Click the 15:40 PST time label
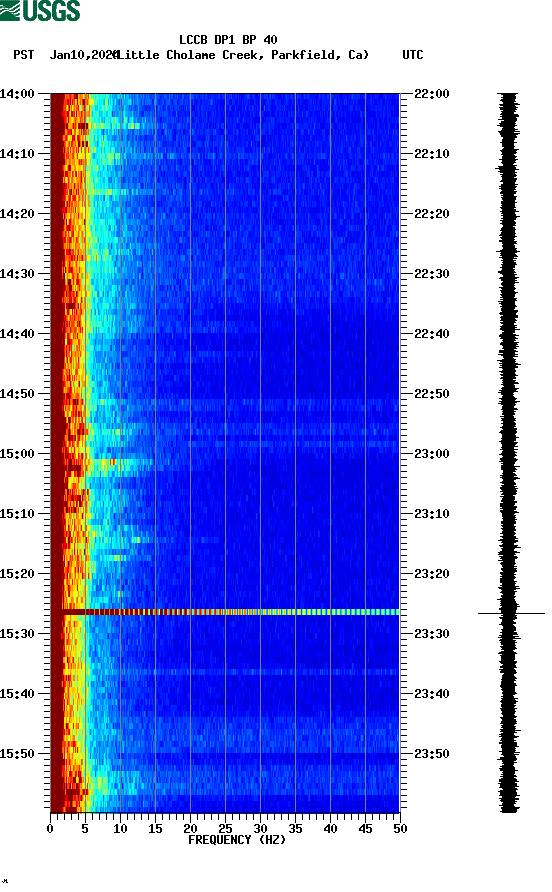The image size is (552, 892). pos(17,694)
